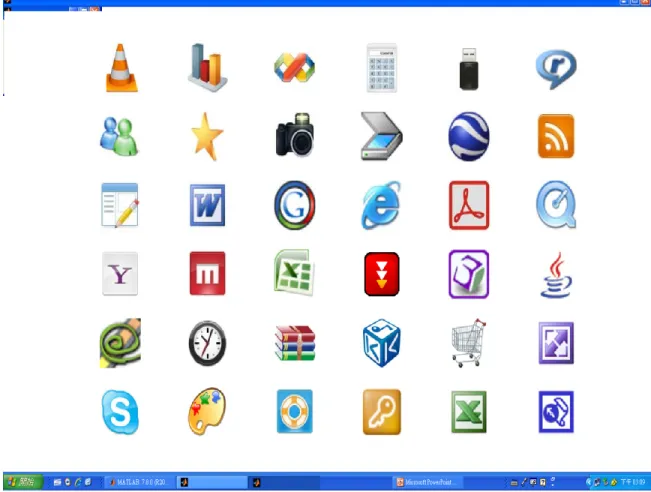Open the paint palette icon

[207, 412]
